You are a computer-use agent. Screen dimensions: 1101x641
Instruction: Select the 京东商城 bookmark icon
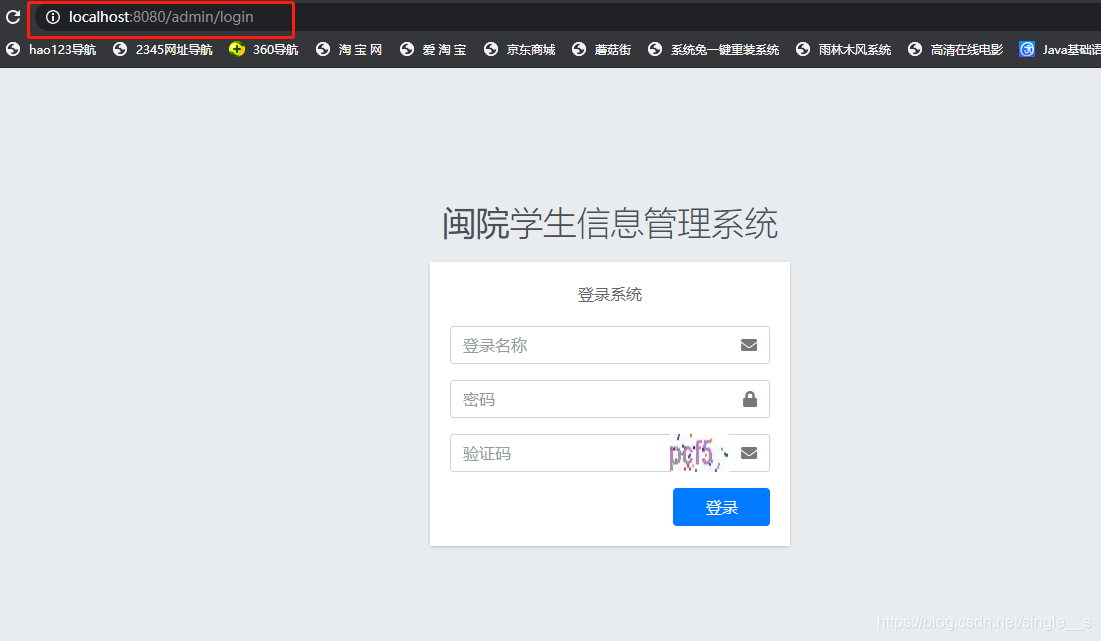point(490,49)
